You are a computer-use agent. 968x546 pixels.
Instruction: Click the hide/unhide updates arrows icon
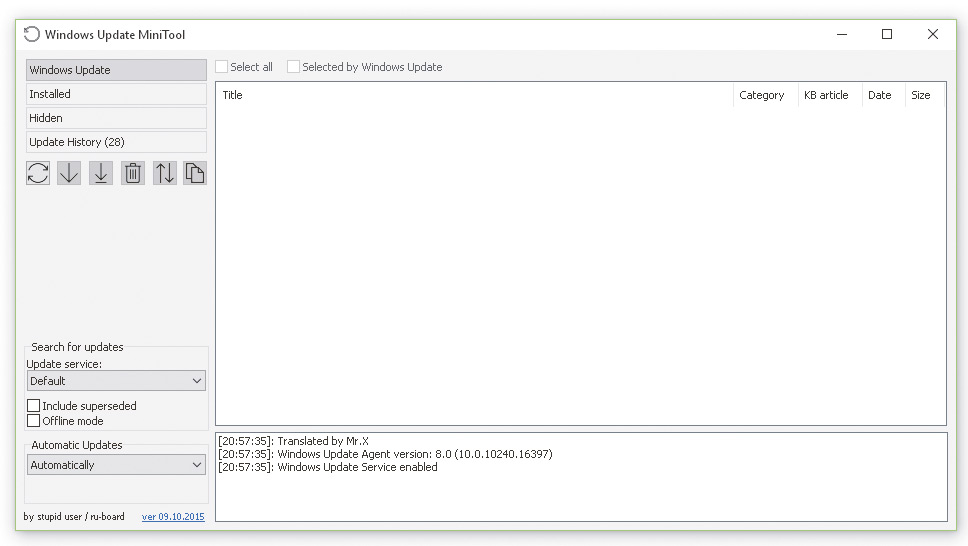tap(165, 173)
